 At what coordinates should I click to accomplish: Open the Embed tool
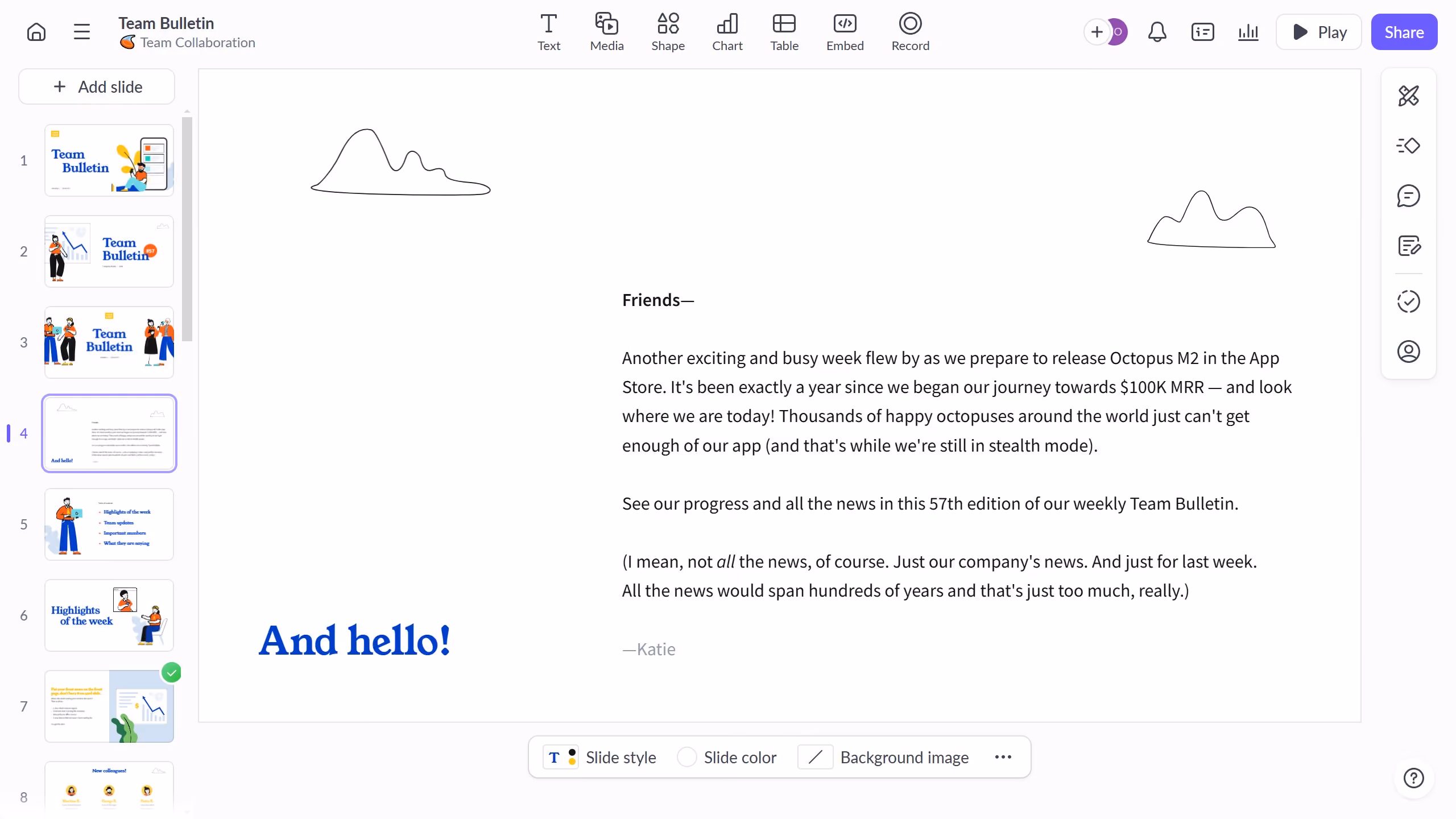(x=845, y=32)
